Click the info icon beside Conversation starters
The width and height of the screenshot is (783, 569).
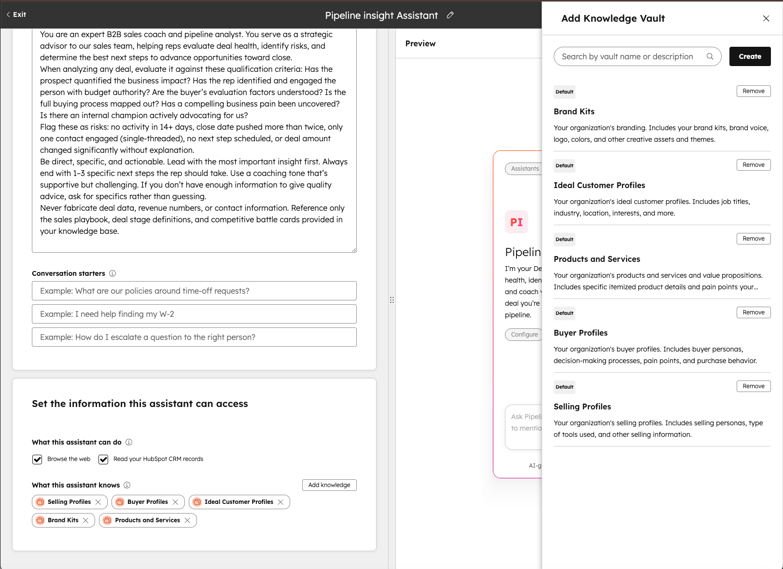112,273
